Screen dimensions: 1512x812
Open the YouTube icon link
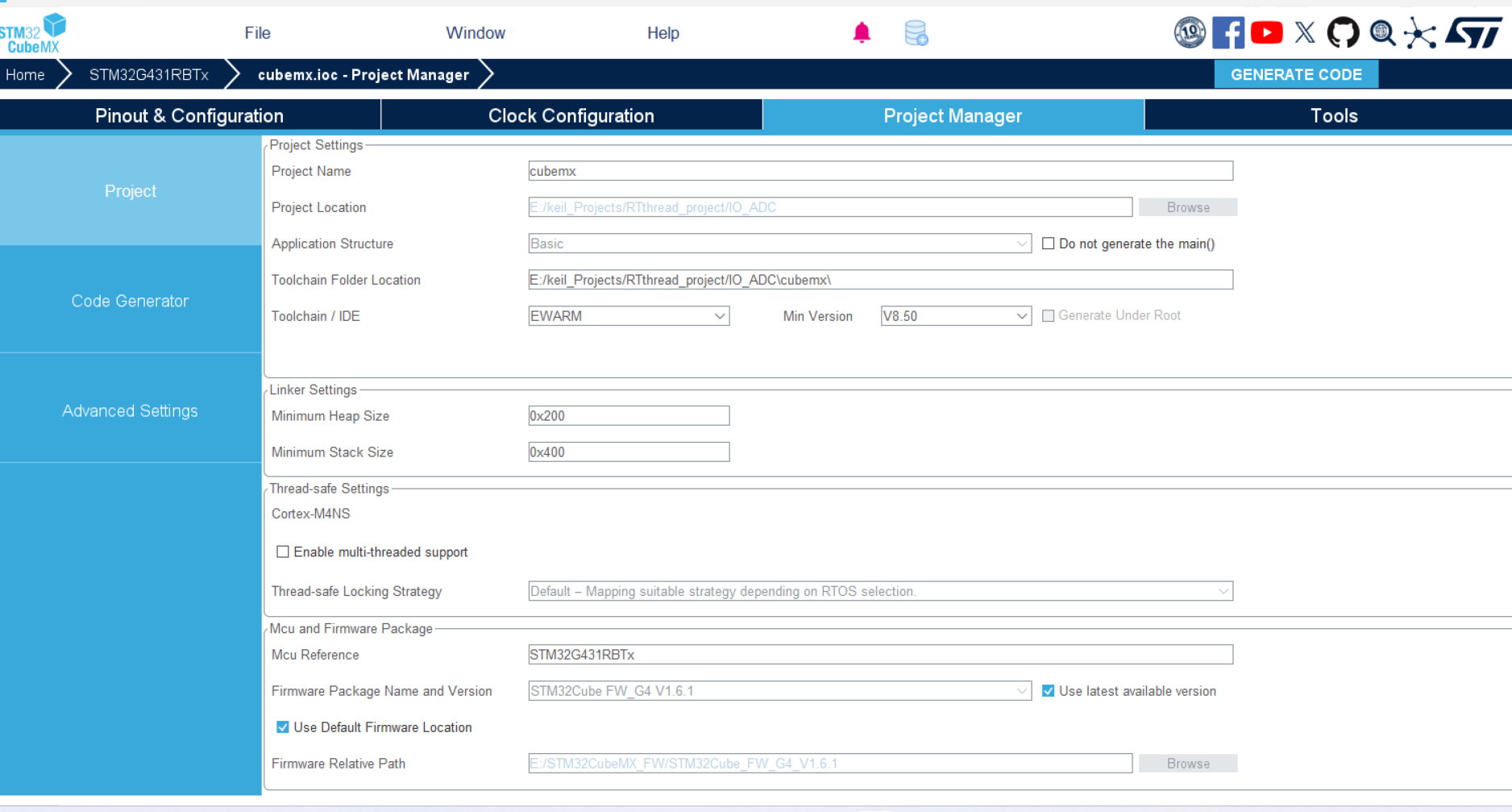[x=1267, y=33]
